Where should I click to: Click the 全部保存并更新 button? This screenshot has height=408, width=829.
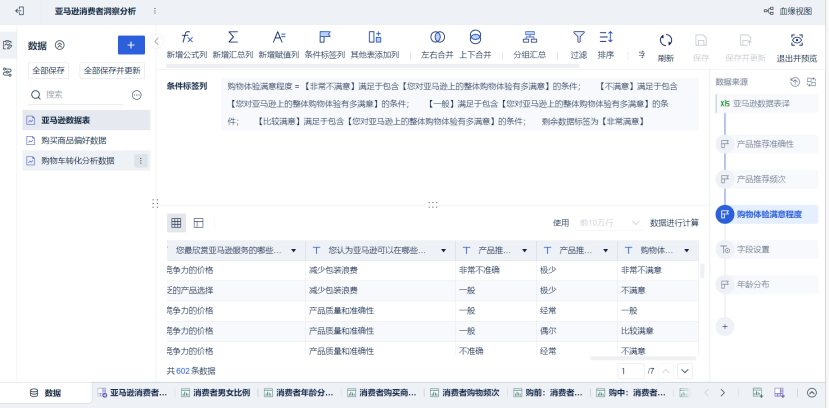point(112,70)
